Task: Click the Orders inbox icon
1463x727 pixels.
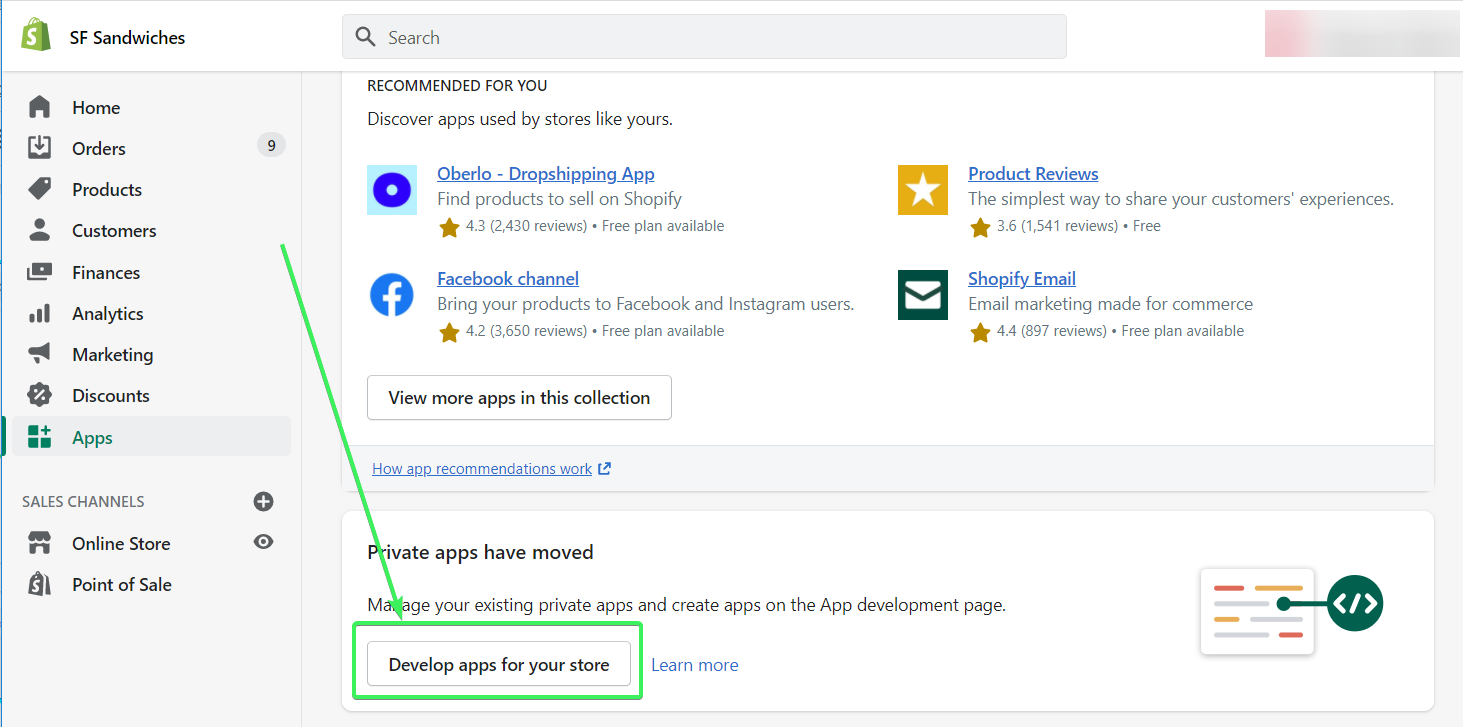Action: [39, 148]
